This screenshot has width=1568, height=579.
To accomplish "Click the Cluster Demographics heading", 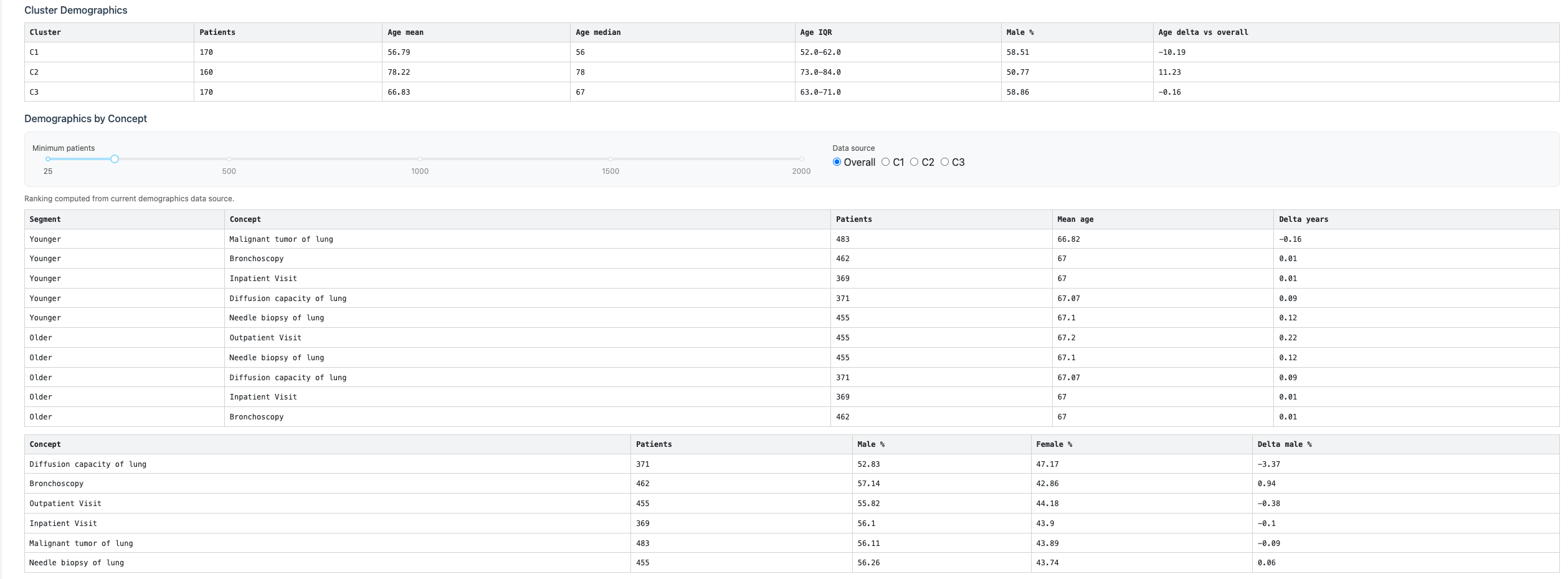I will click(75, 10).
